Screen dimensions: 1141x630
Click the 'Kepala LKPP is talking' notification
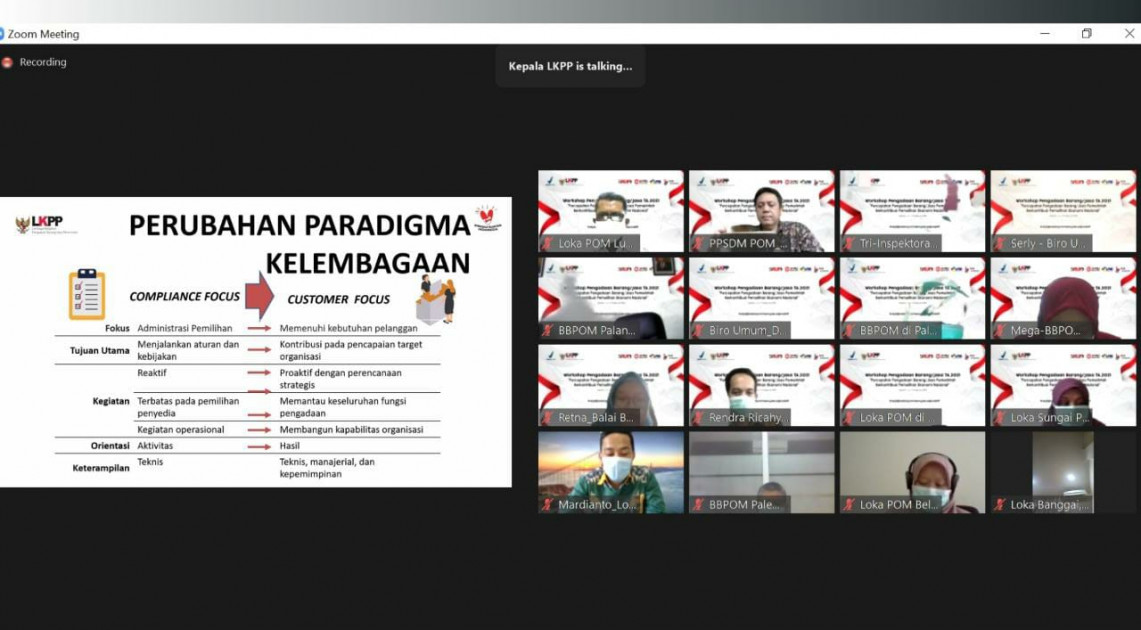tap(570, 66)
